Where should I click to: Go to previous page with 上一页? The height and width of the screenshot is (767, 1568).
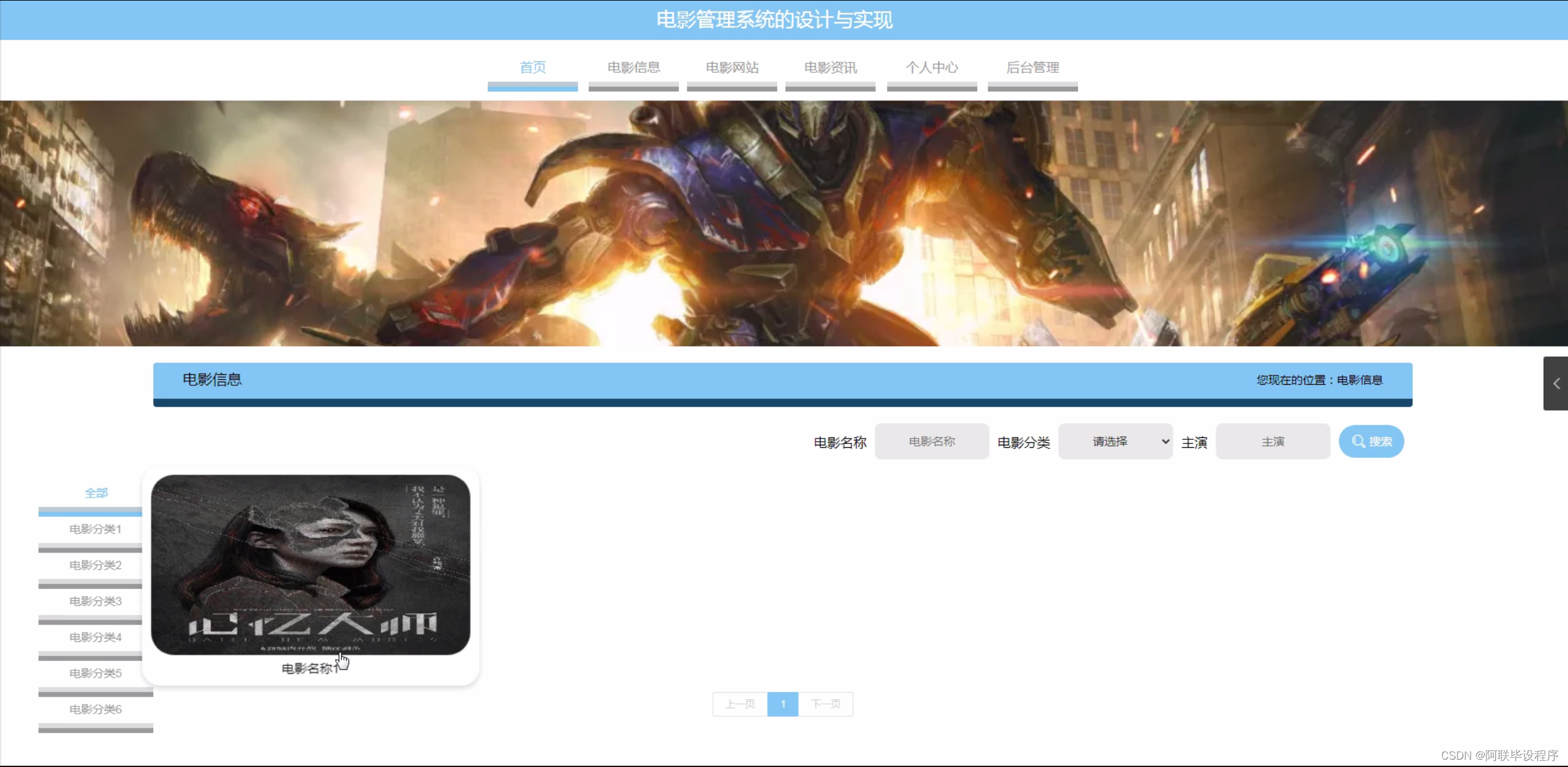click(x=740, y=704)
